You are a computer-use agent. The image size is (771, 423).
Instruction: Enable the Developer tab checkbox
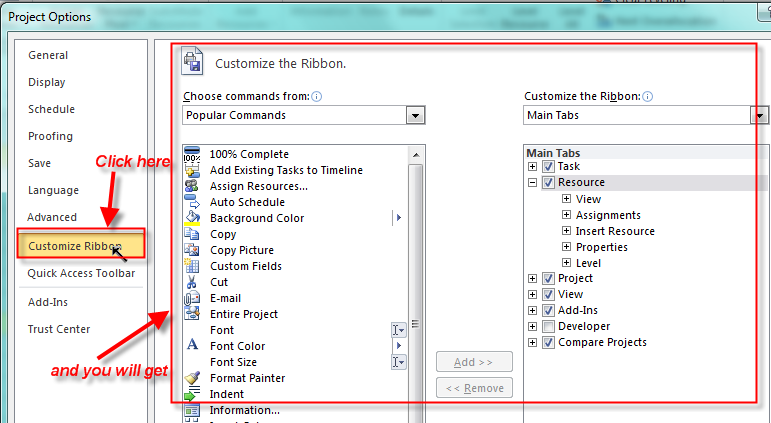pos(548,326)
